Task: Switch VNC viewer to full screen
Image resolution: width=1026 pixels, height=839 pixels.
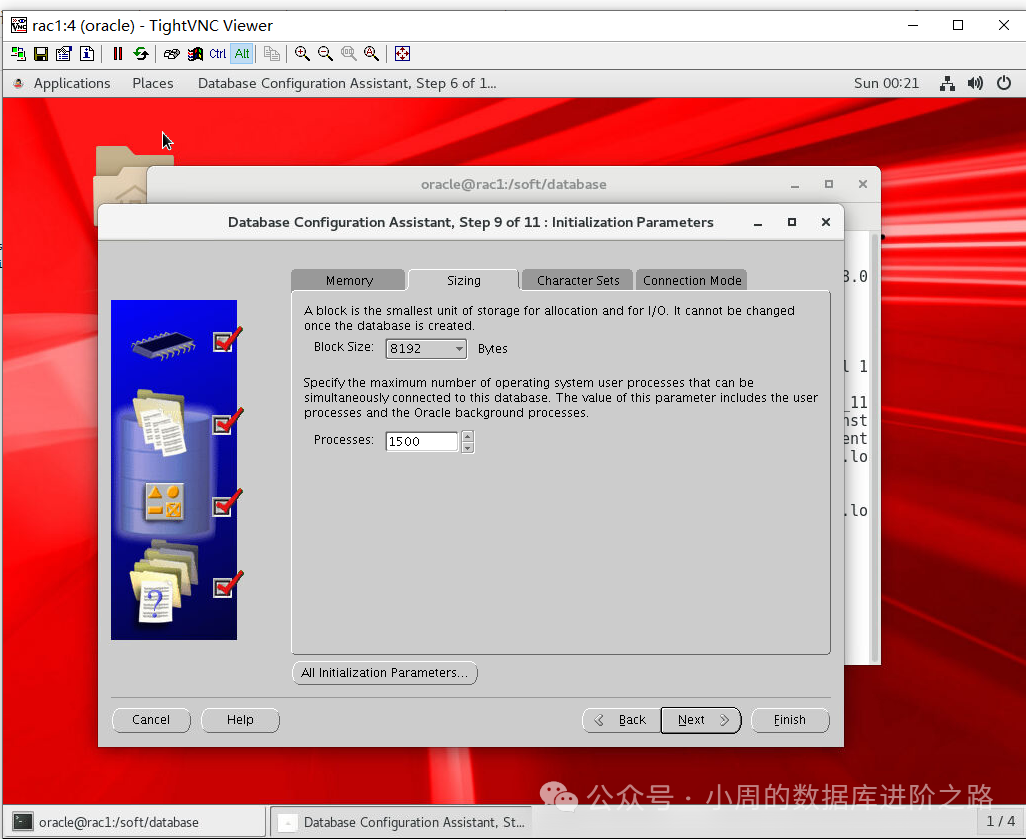Action: coord(402,54)
